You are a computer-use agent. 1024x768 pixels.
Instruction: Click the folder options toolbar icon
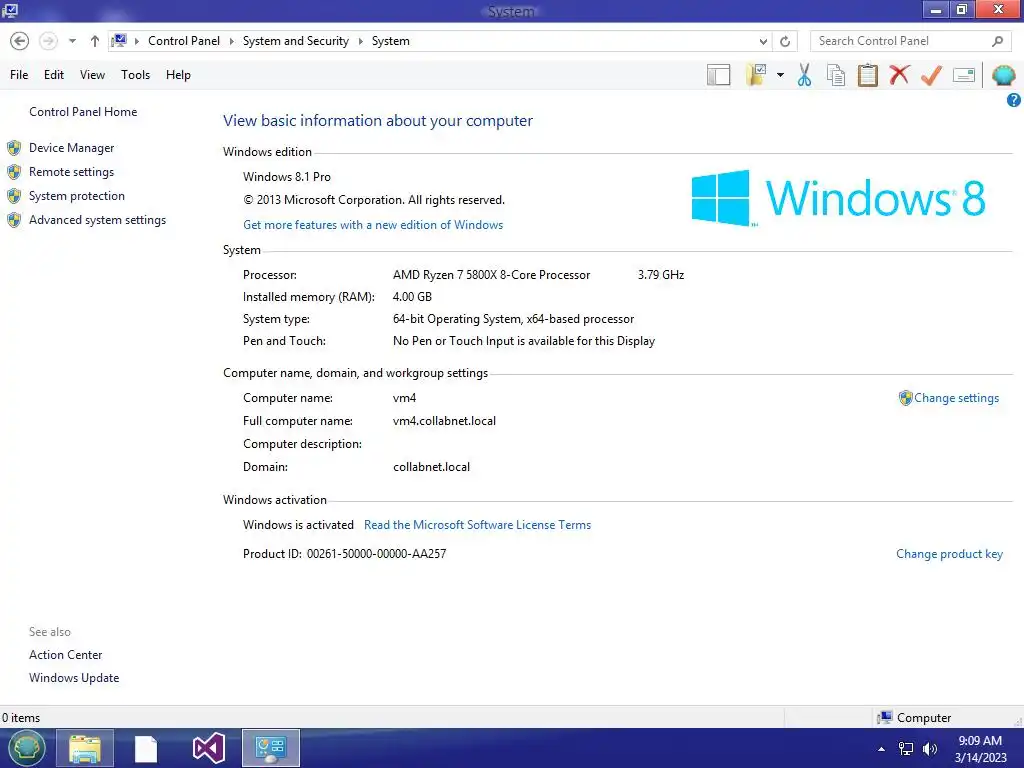(x=756, y=75)
